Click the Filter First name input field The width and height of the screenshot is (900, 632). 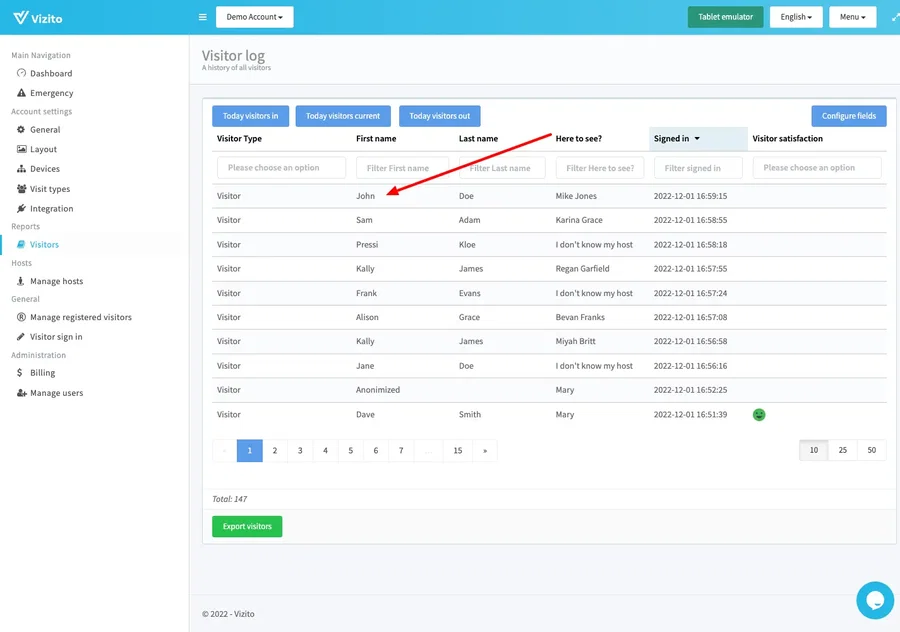point(401,168)
